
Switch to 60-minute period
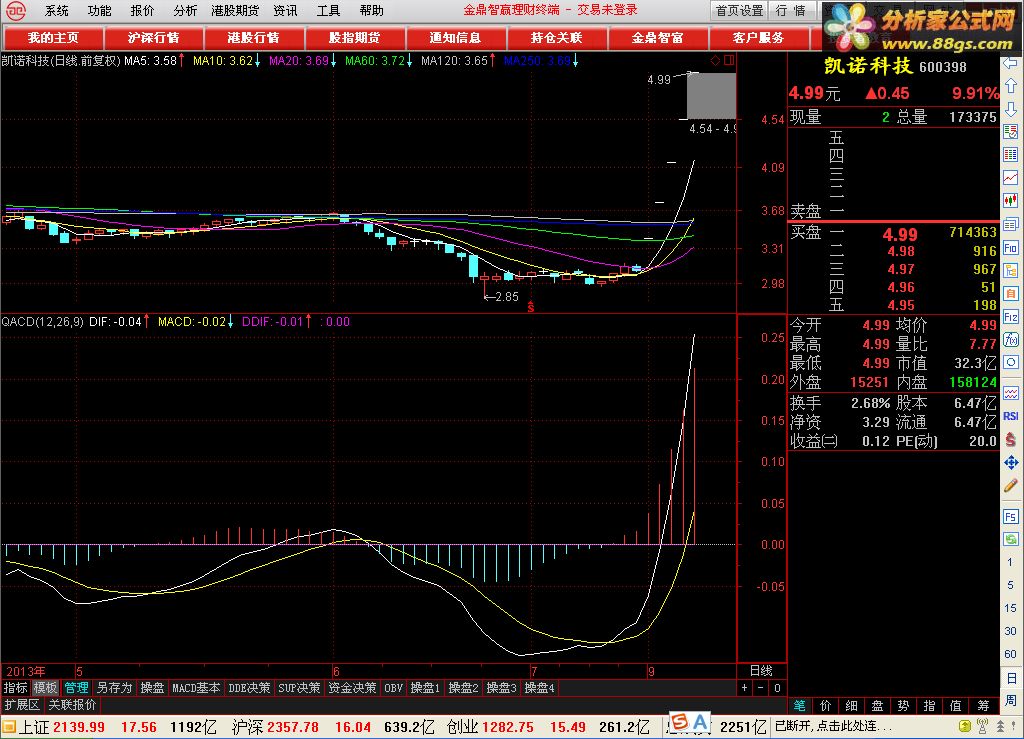(1010, 653)
